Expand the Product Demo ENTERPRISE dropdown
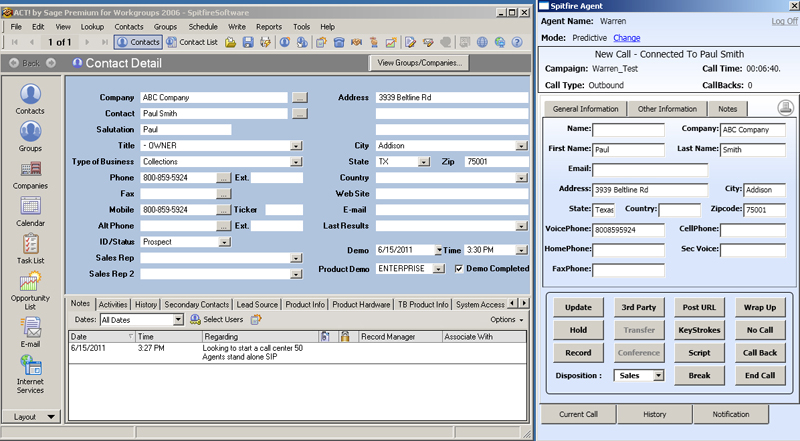The height and width of the screenshot is (441, 800). click(437, 269)
